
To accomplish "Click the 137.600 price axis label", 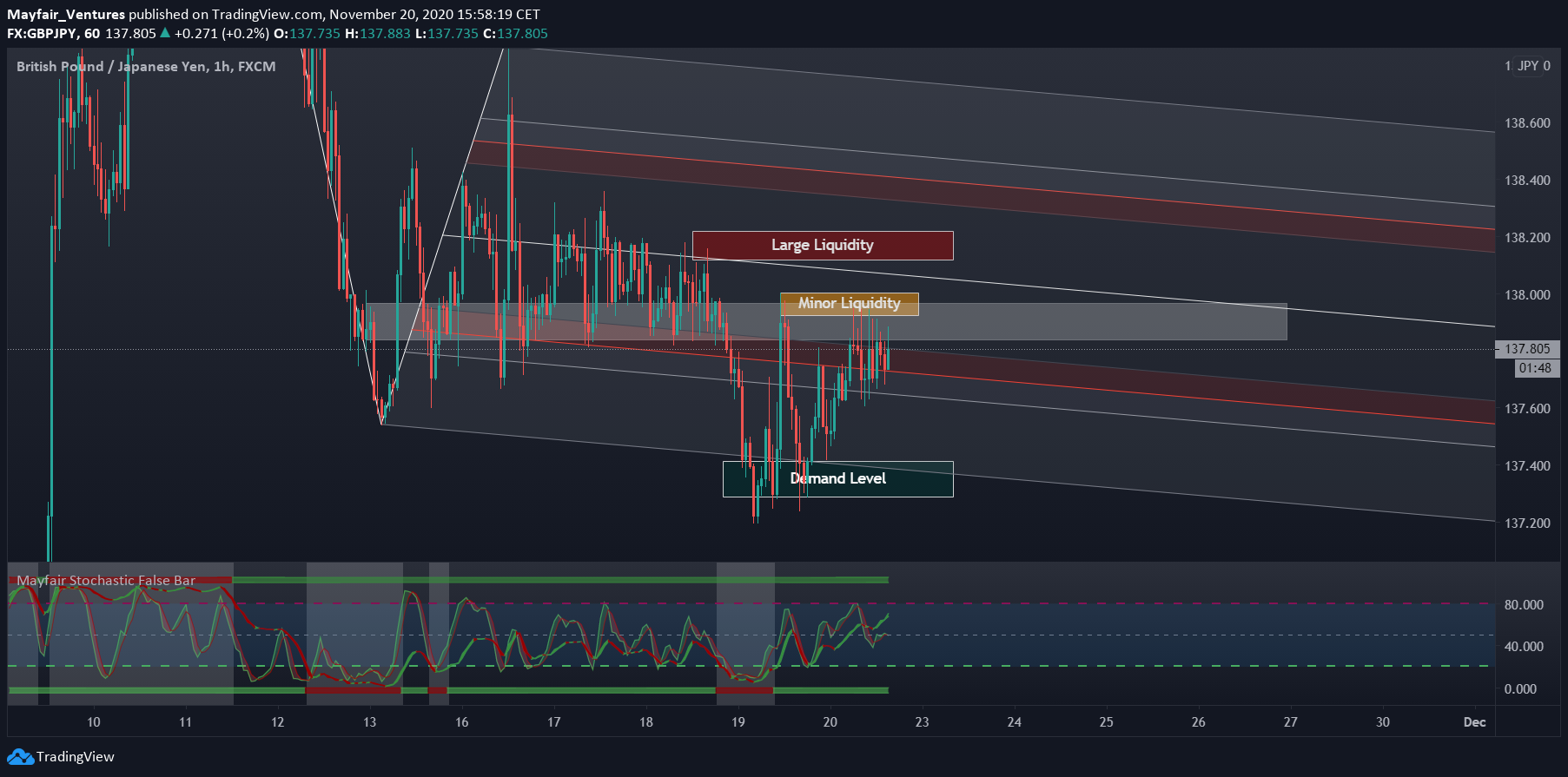I will [x=1527, y=409].
